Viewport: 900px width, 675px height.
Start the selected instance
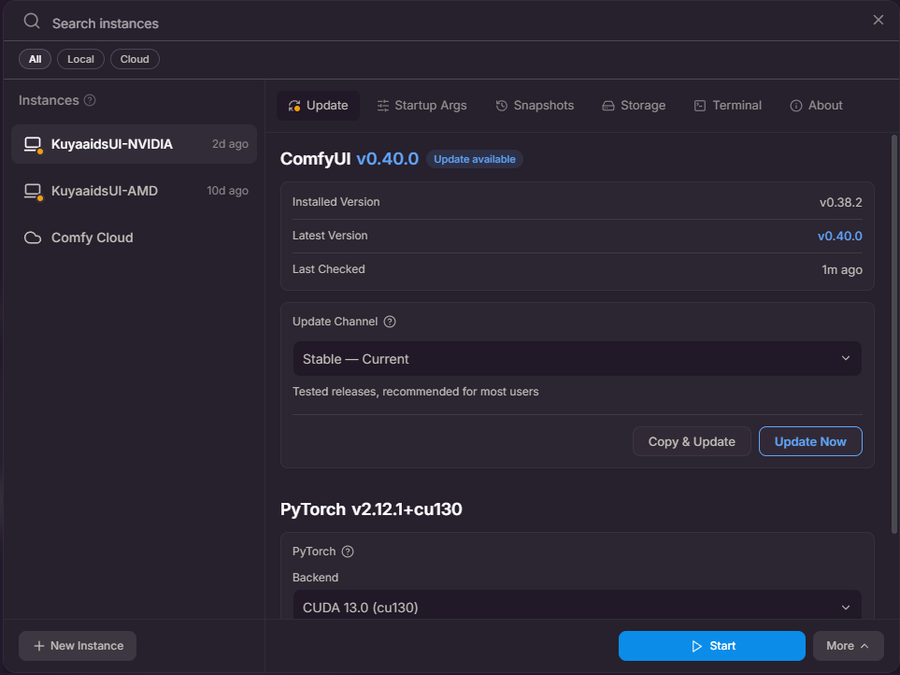[x=712, y=646]
